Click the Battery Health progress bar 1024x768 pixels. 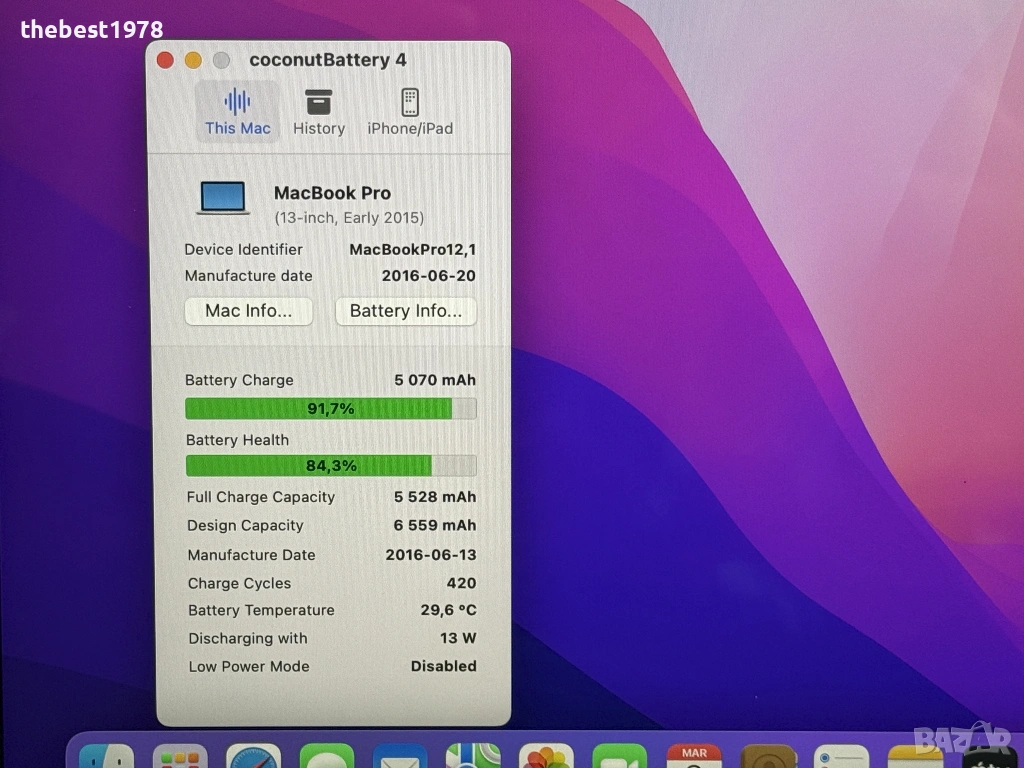tap(330, 466)
